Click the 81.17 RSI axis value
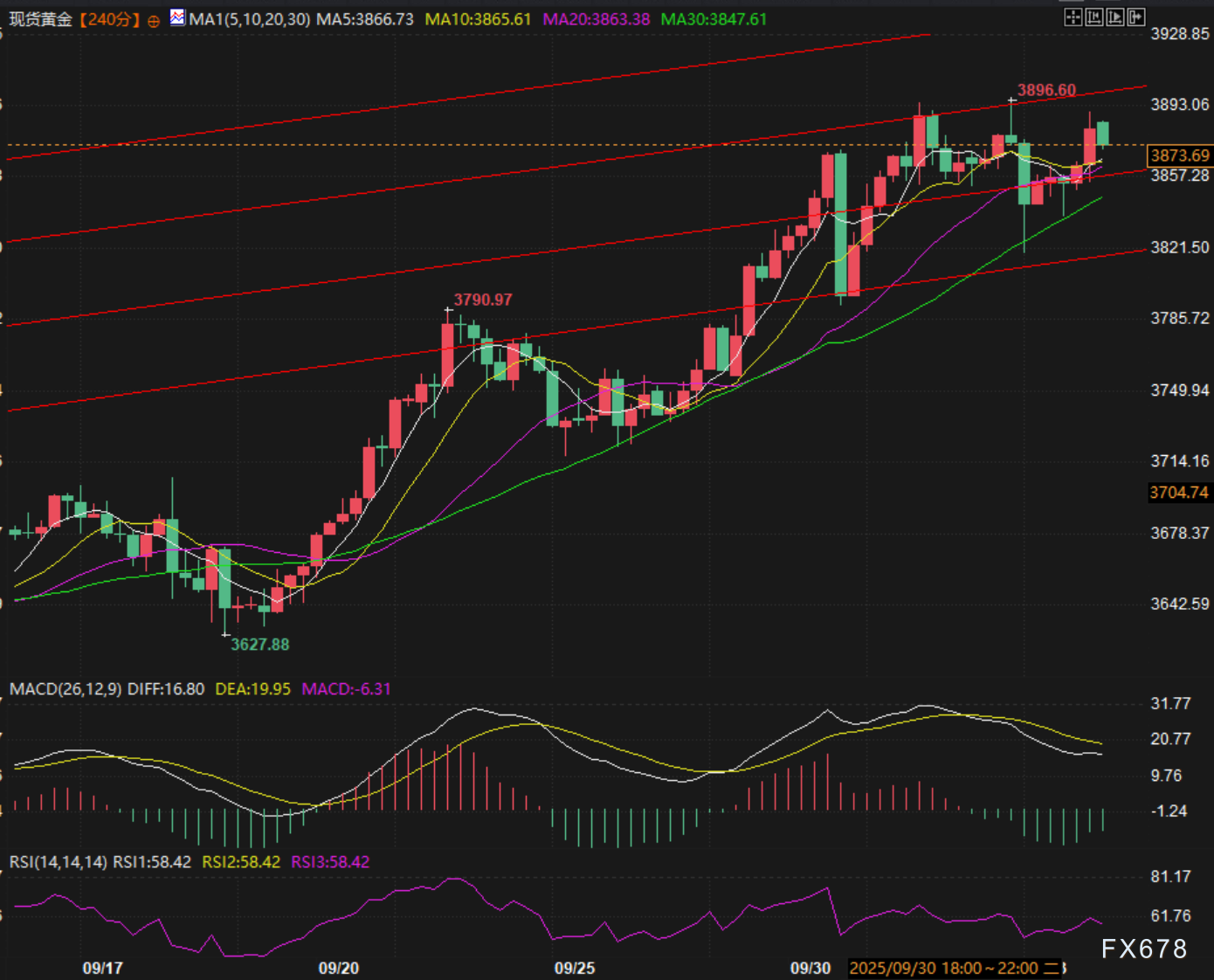The width and height of the screenshot is (1214, 980). click(x=1170, y=877)
